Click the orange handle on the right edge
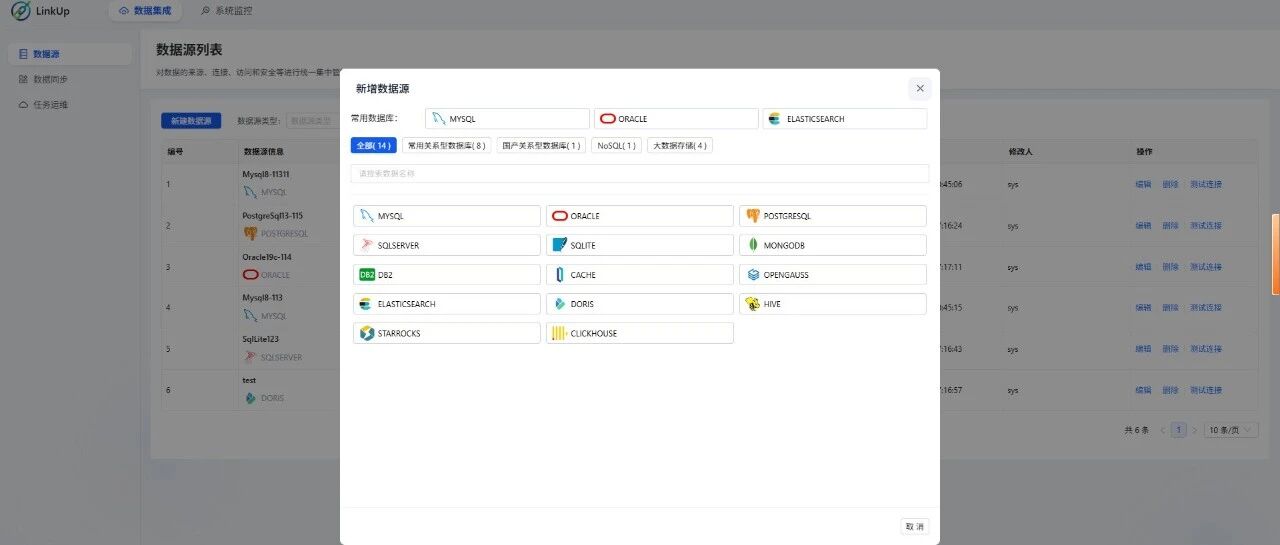This screenshot has width=1280, height=545. [x=1276, y=254]
